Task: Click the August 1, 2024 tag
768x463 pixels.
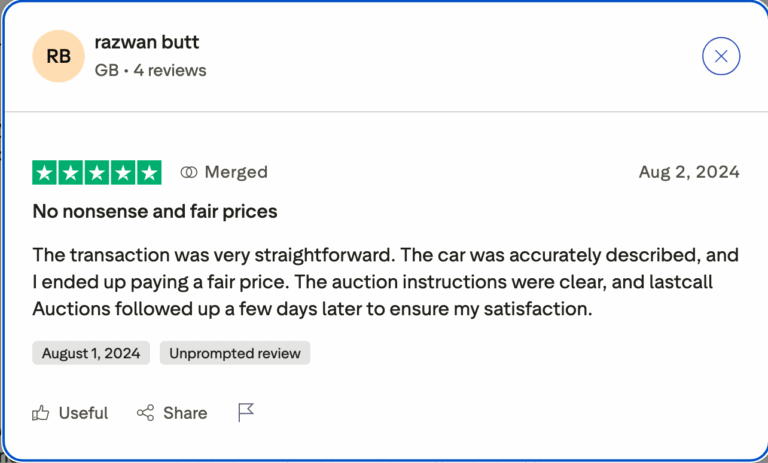Action: [x=92, y=353]
